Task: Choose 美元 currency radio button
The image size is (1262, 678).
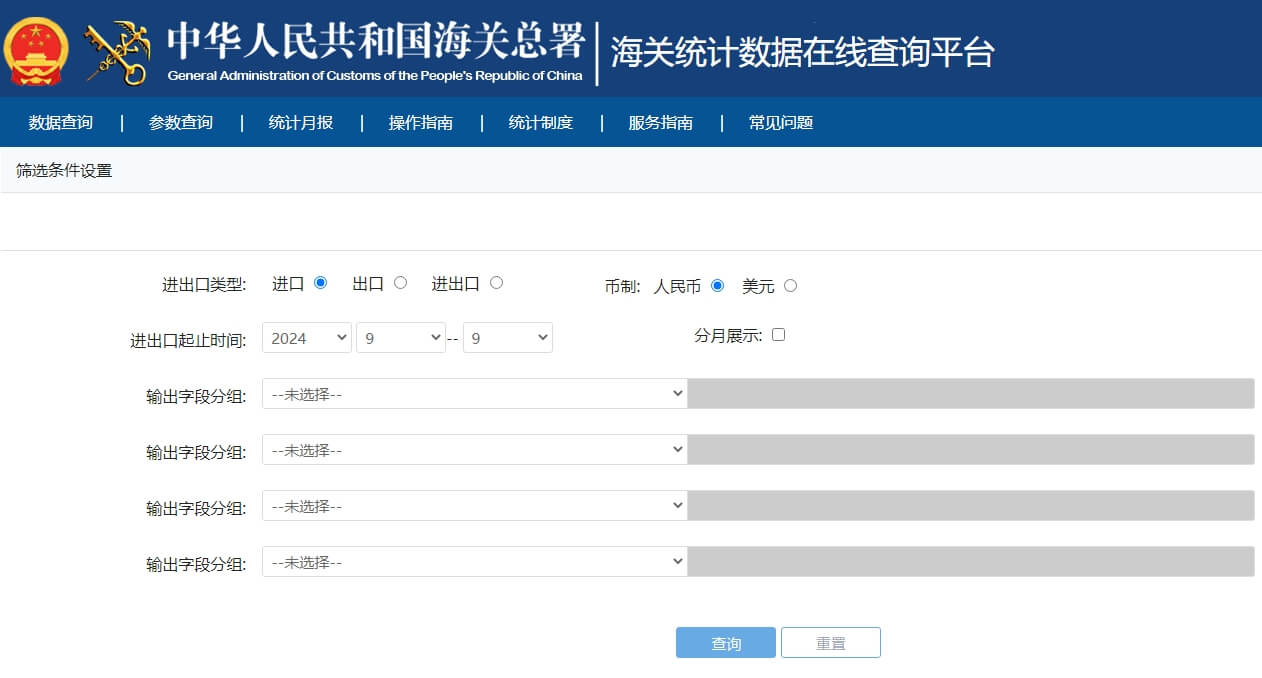Action: tap(790, 286)
